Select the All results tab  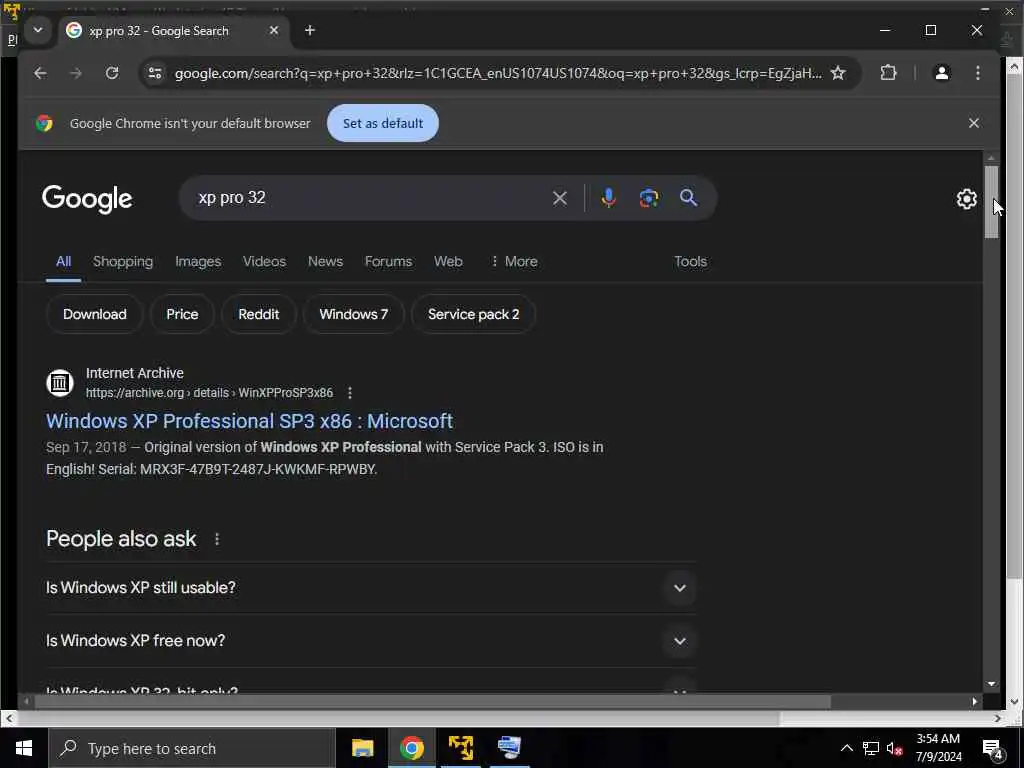click(x=63, y=261)
